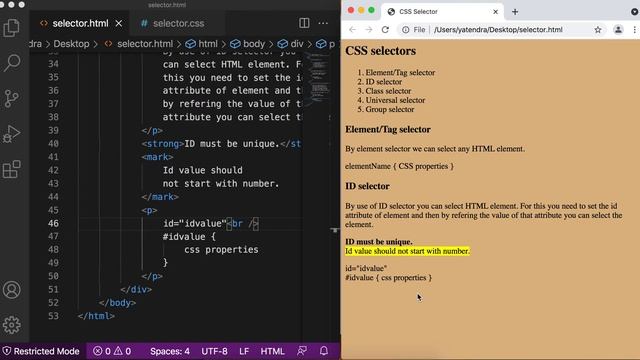Close the selector.html editor tab
The width and height of the screenshot is (640, 360).
(118, 24)
